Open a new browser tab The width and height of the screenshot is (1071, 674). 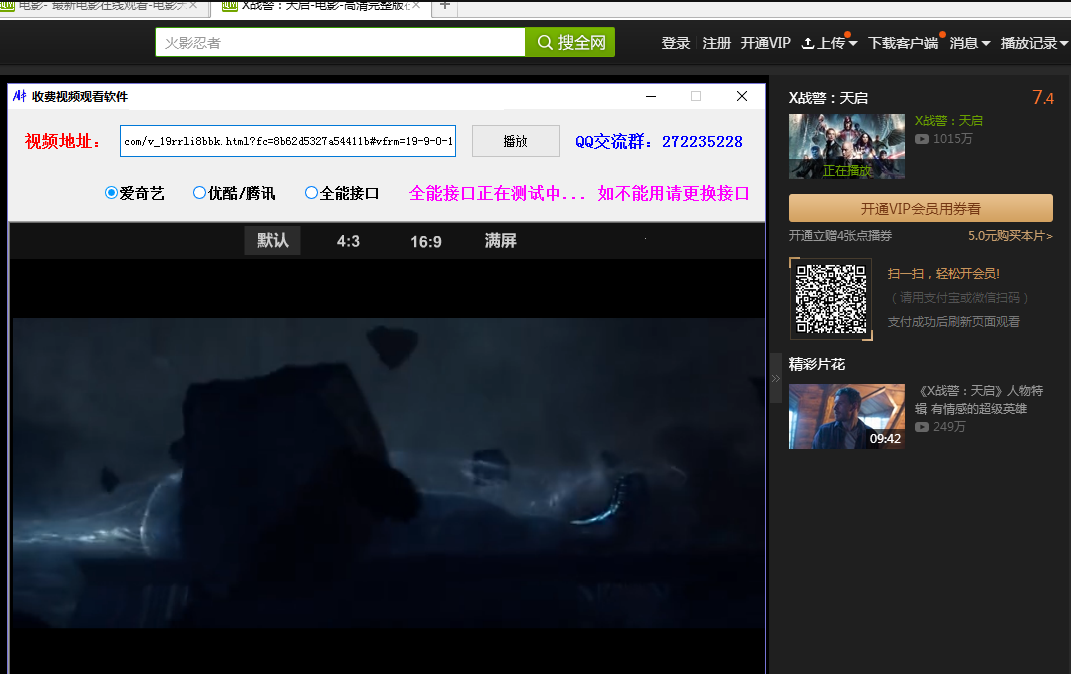445,5
